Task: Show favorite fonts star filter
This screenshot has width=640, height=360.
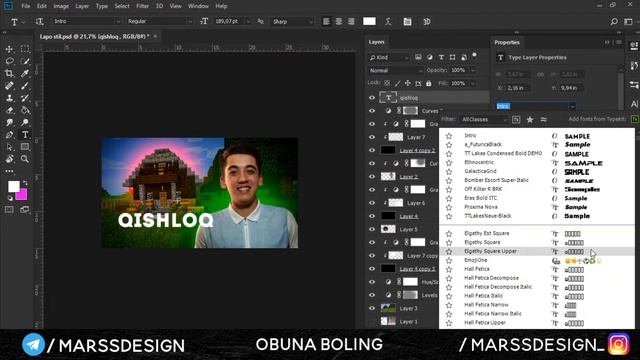Action: pos(530,120)
